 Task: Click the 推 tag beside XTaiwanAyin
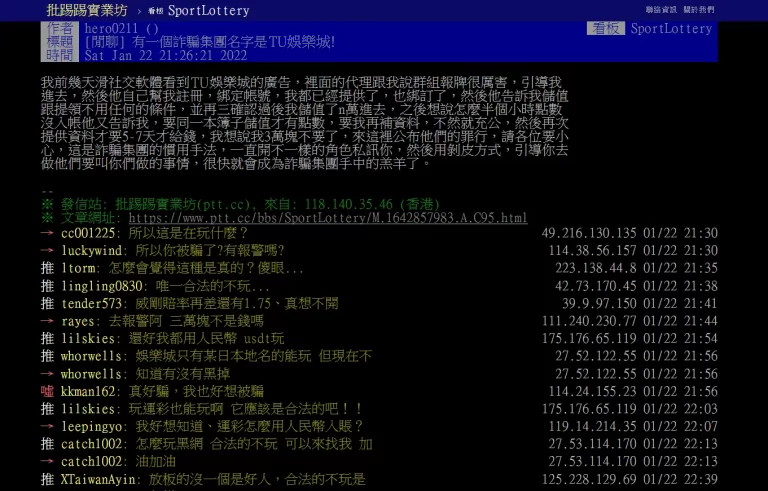[47, 479]
